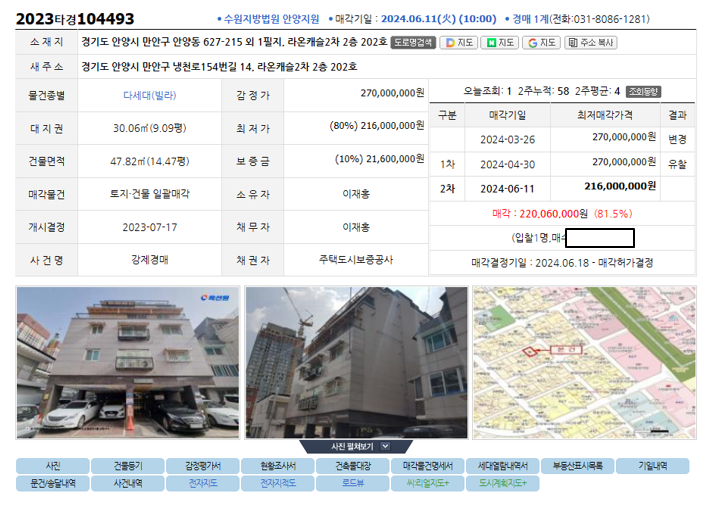Copy address with 주소 복사 button

(591, 43)
